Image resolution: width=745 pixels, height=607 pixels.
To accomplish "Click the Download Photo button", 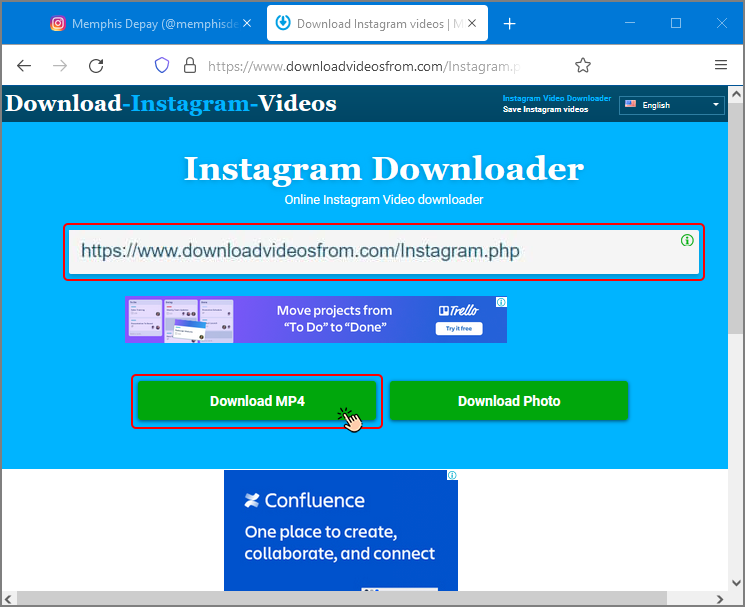I will pos(509,401).
